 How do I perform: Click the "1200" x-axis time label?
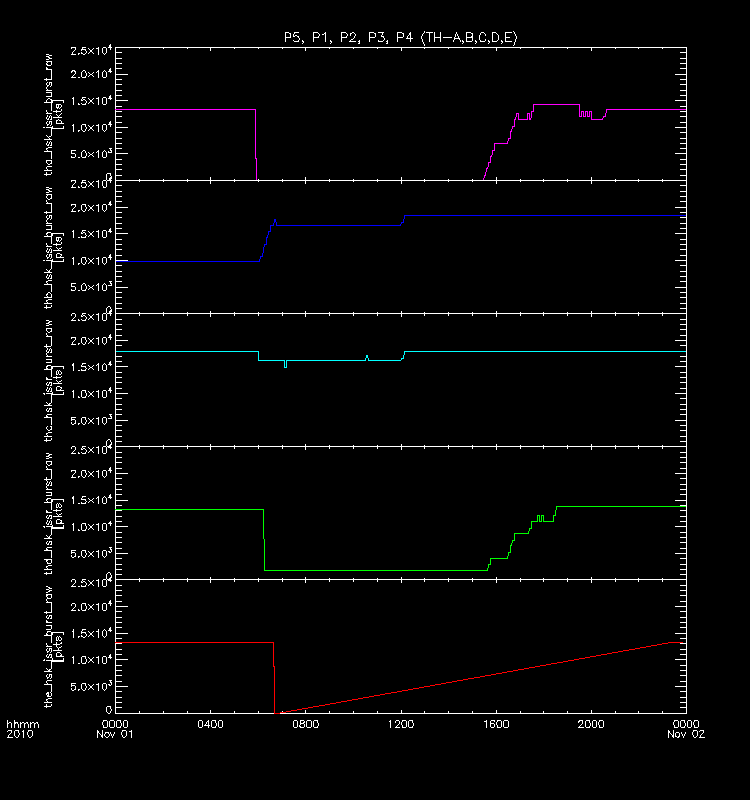click(401, 724)
